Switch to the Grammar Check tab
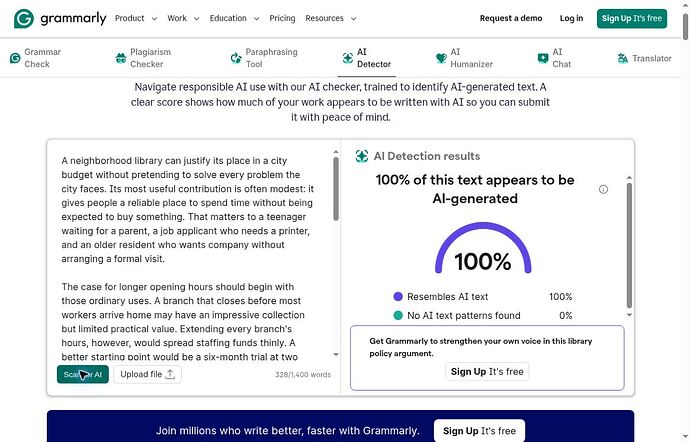The height and width of the screenshot is (442, 690). coord(35,58)
